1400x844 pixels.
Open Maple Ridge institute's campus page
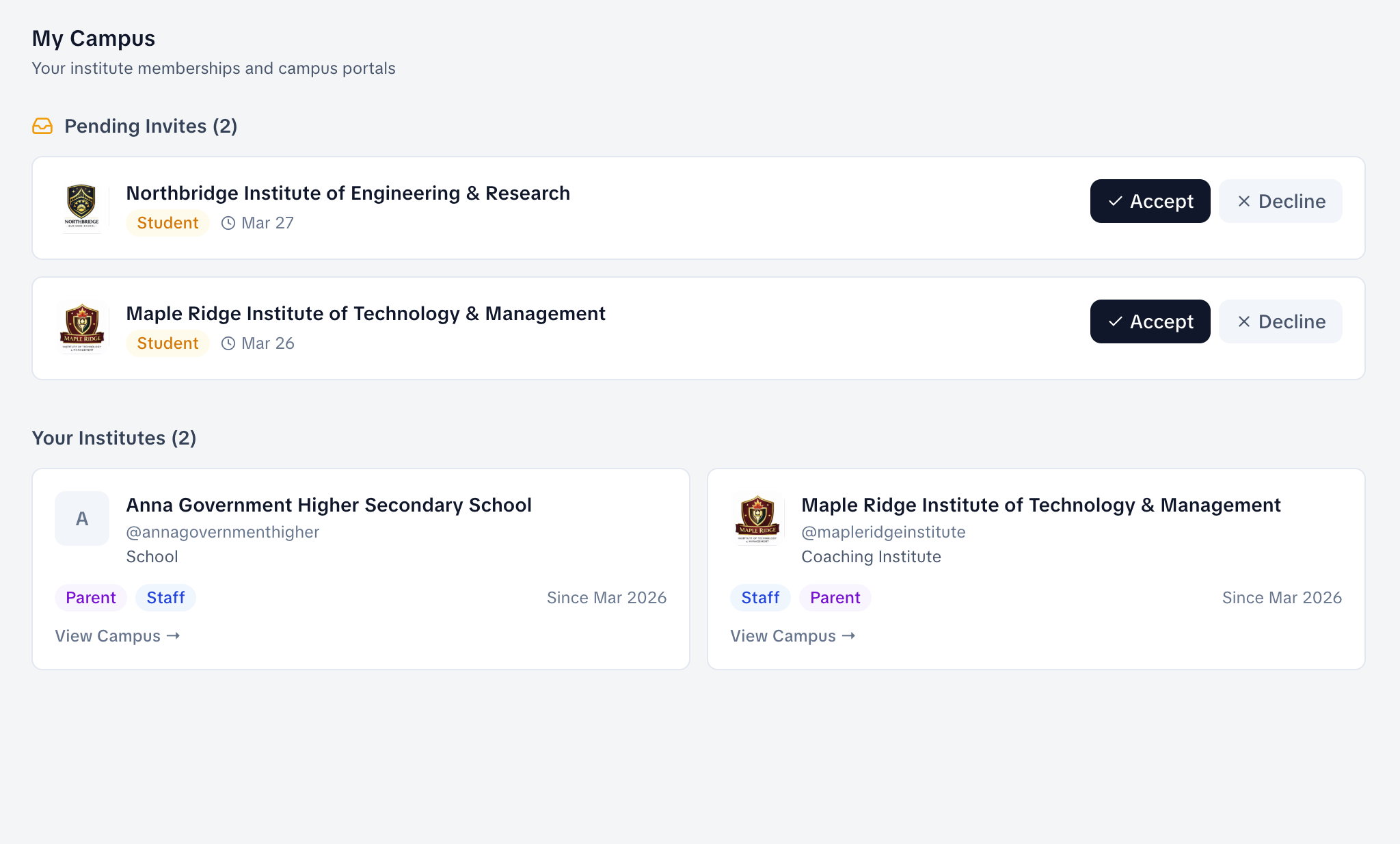(792, 636)
